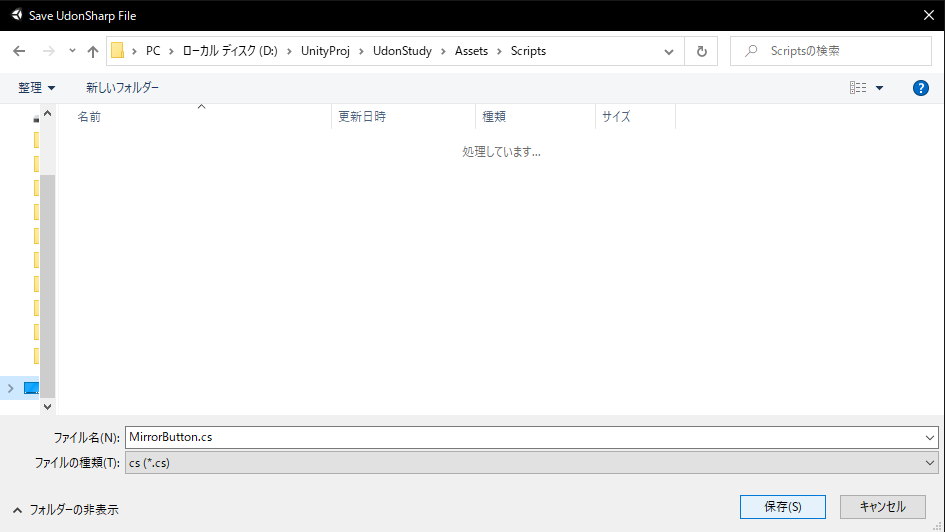This screenshot has width=945, height=532.
Task: Click the folder icon in address bar
Action: coord(118,51)
